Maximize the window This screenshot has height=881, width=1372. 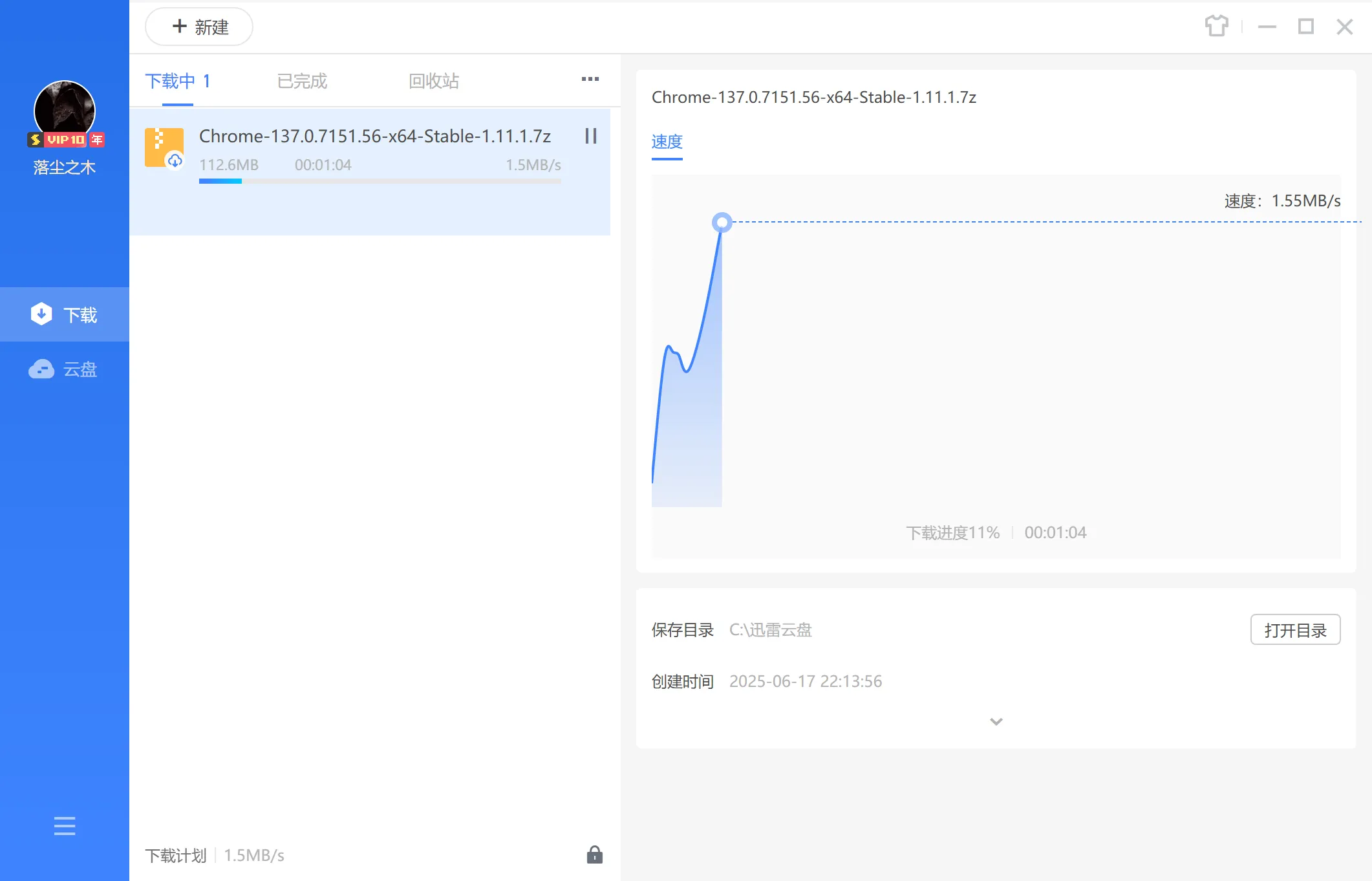click(x=1306, y=27)
